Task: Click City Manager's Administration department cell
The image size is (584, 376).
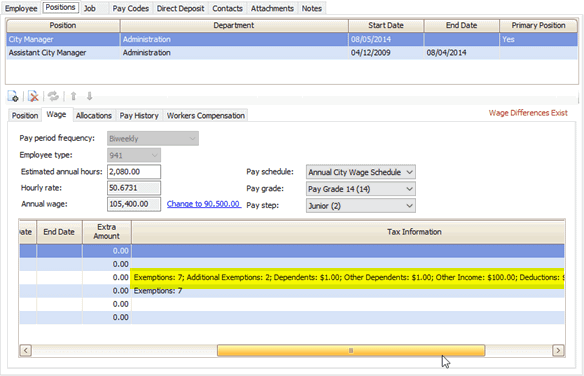Action: (x=234, y=39)
